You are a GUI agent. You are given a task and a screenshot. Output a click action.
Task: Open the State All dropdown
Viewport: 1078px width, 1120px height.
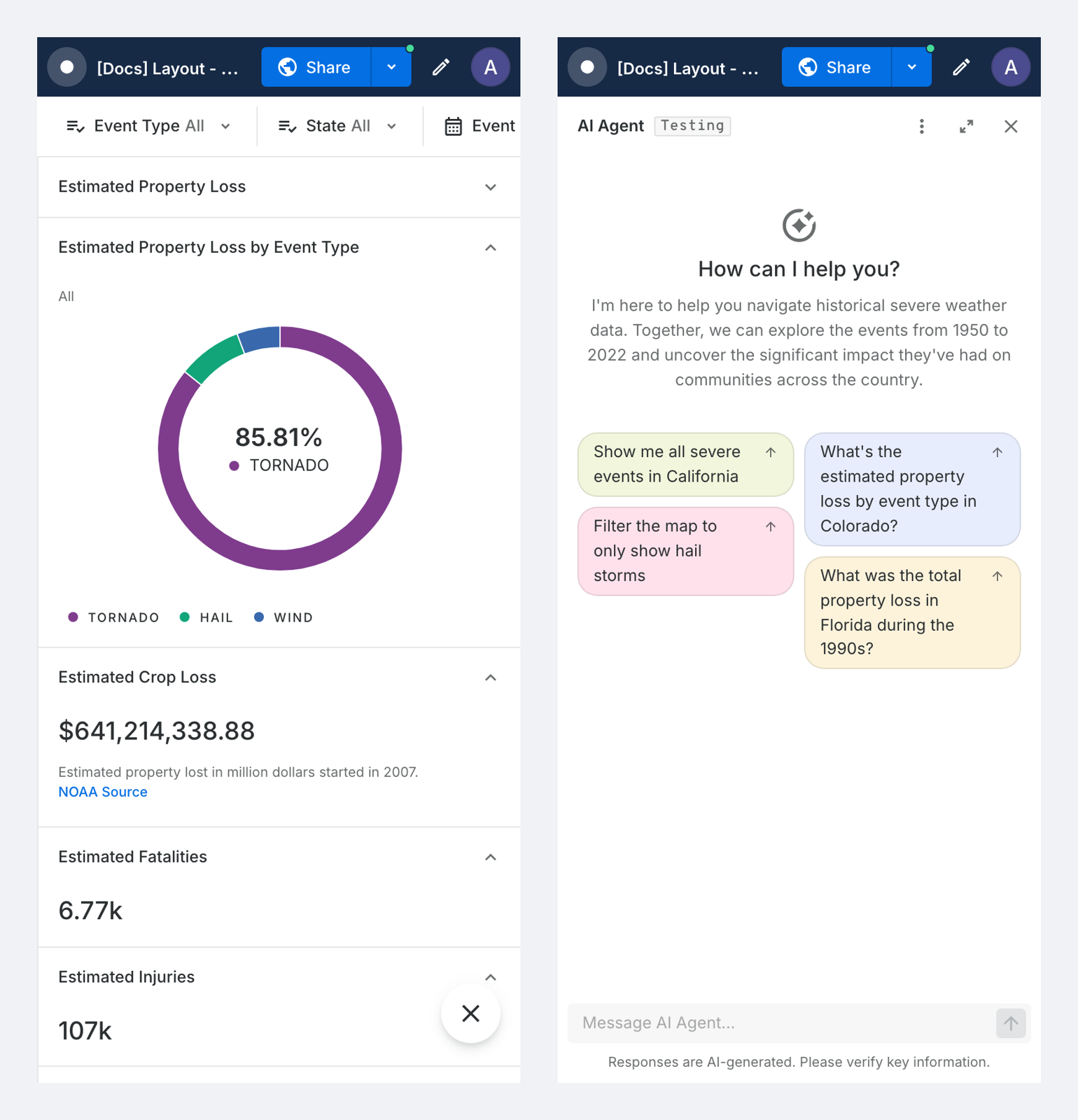coord(338,126)
